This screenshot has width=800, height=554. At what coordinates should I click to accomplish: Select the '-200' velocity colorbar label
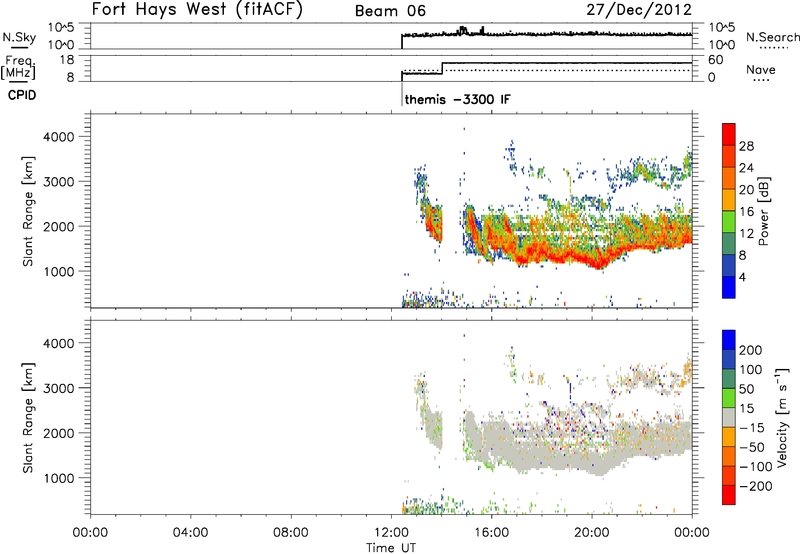click(756, 486)
